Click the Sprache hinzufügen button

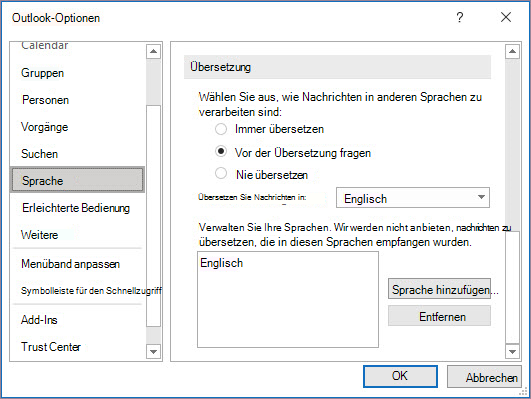pyautogui.click(x=439, y=289)
